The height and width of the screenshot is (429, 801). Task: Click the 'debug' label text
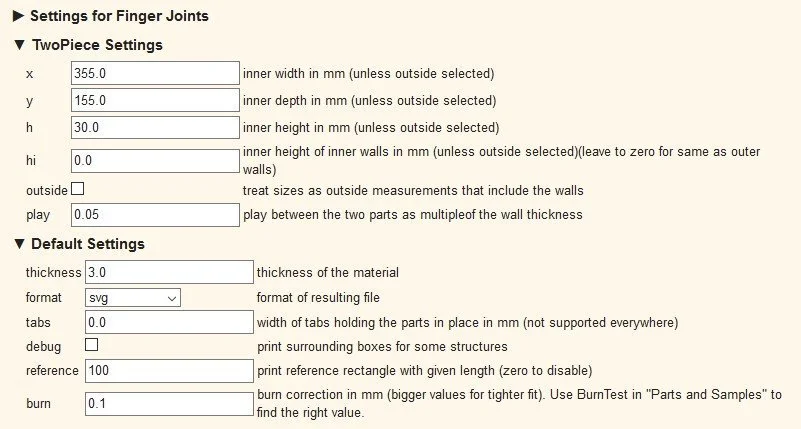[43, 346]
